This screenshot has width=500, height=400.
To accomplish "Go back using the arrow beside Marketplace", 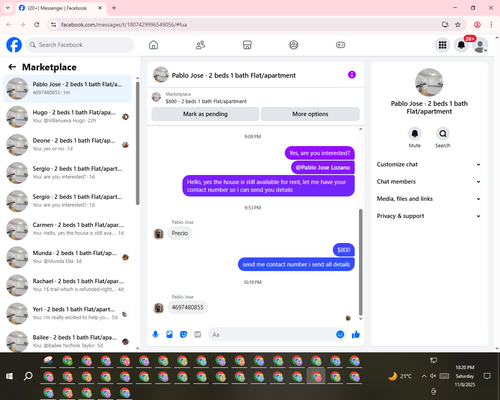I will click(x=12, y=67).
